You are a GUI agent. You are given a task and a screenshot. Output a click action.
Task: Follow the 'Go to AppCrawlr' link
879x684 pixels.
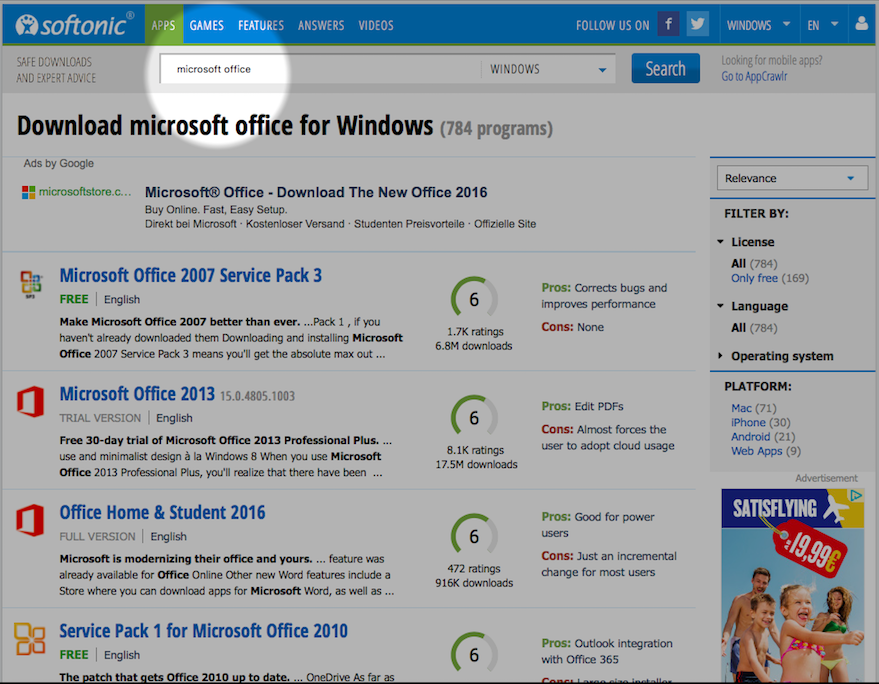[x=754, y=76]
